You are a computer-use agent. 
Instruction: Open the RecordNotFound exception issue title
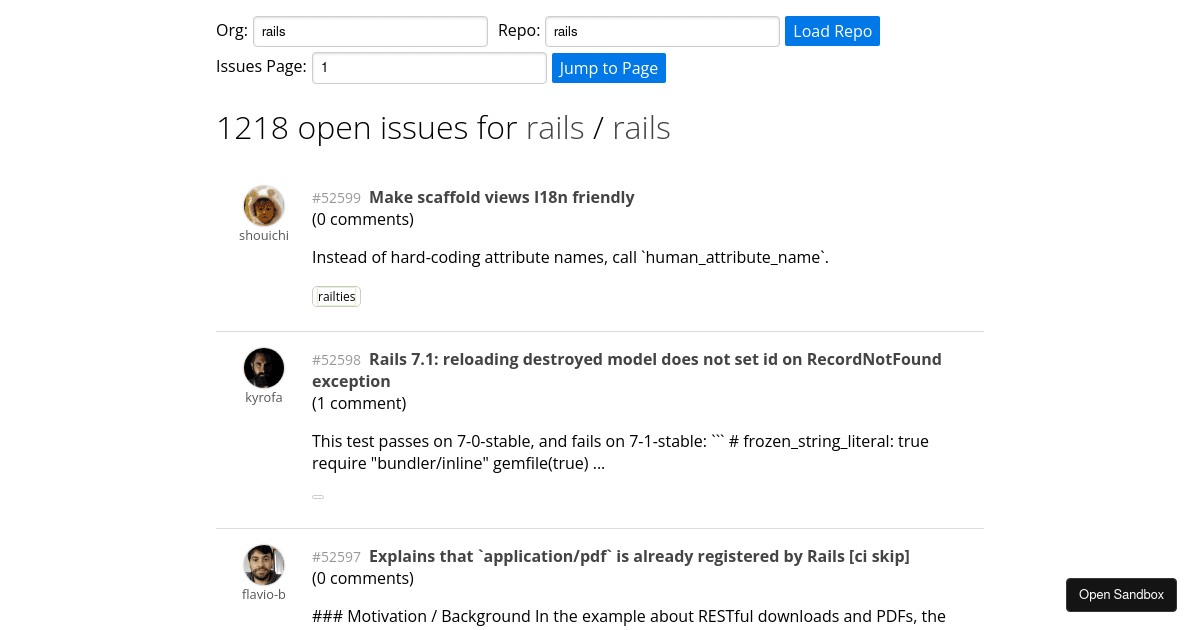627,370
